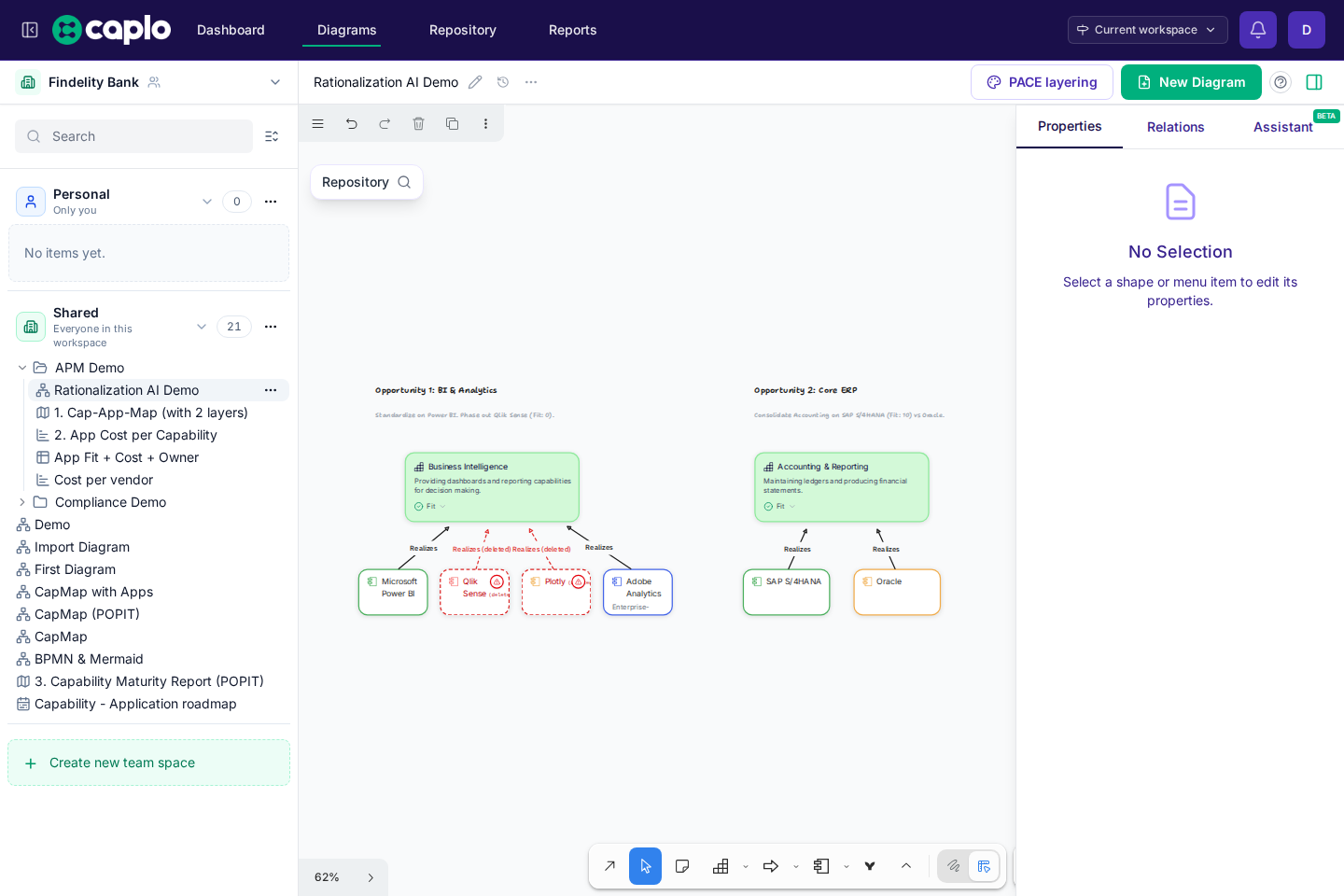Select the Oracle node
This screenshot has width=1344, height=896.
tap(897, 592)
